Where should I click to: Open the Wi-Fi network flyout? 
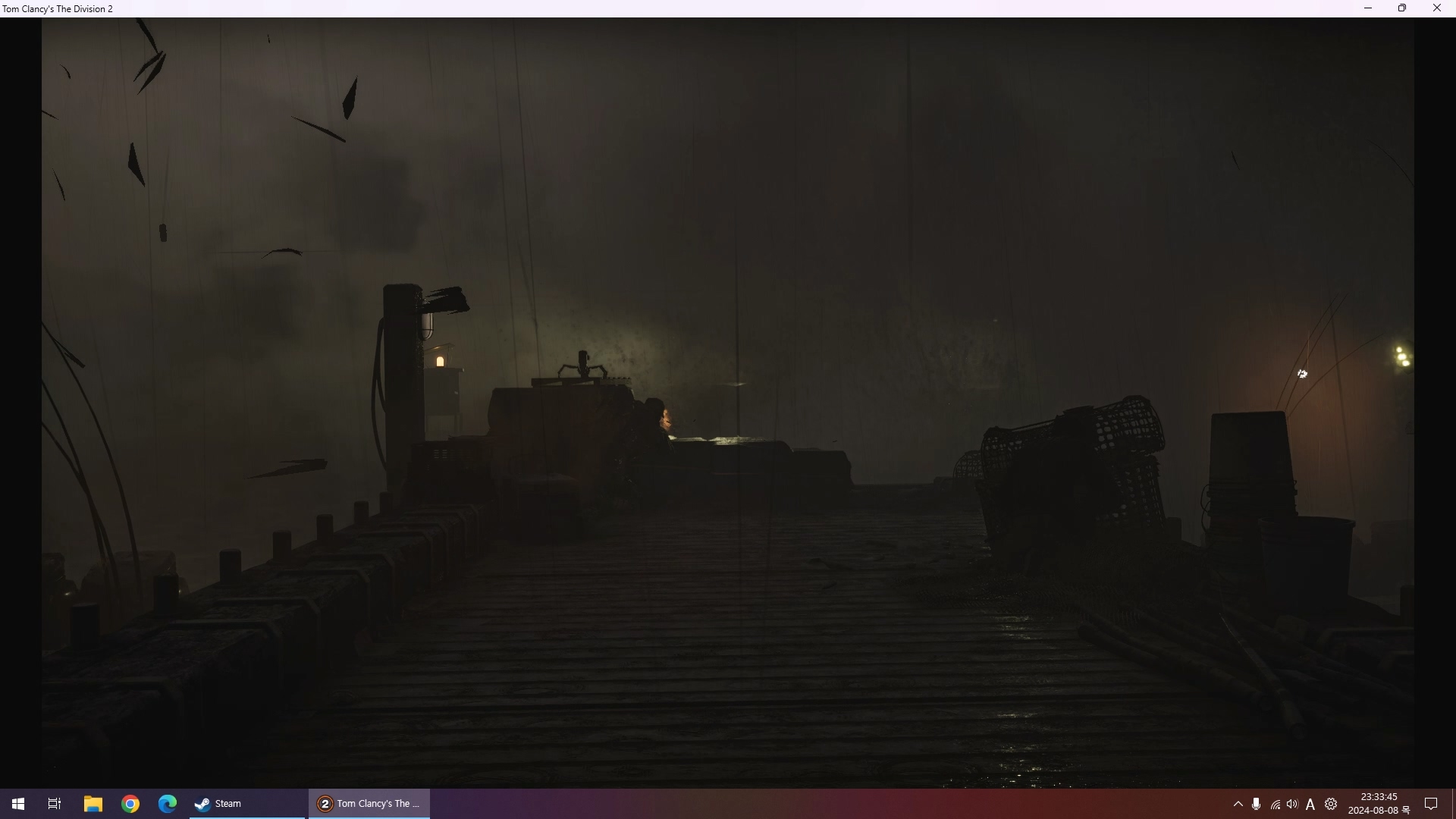pyautogui.click(x=1275, y=805)
